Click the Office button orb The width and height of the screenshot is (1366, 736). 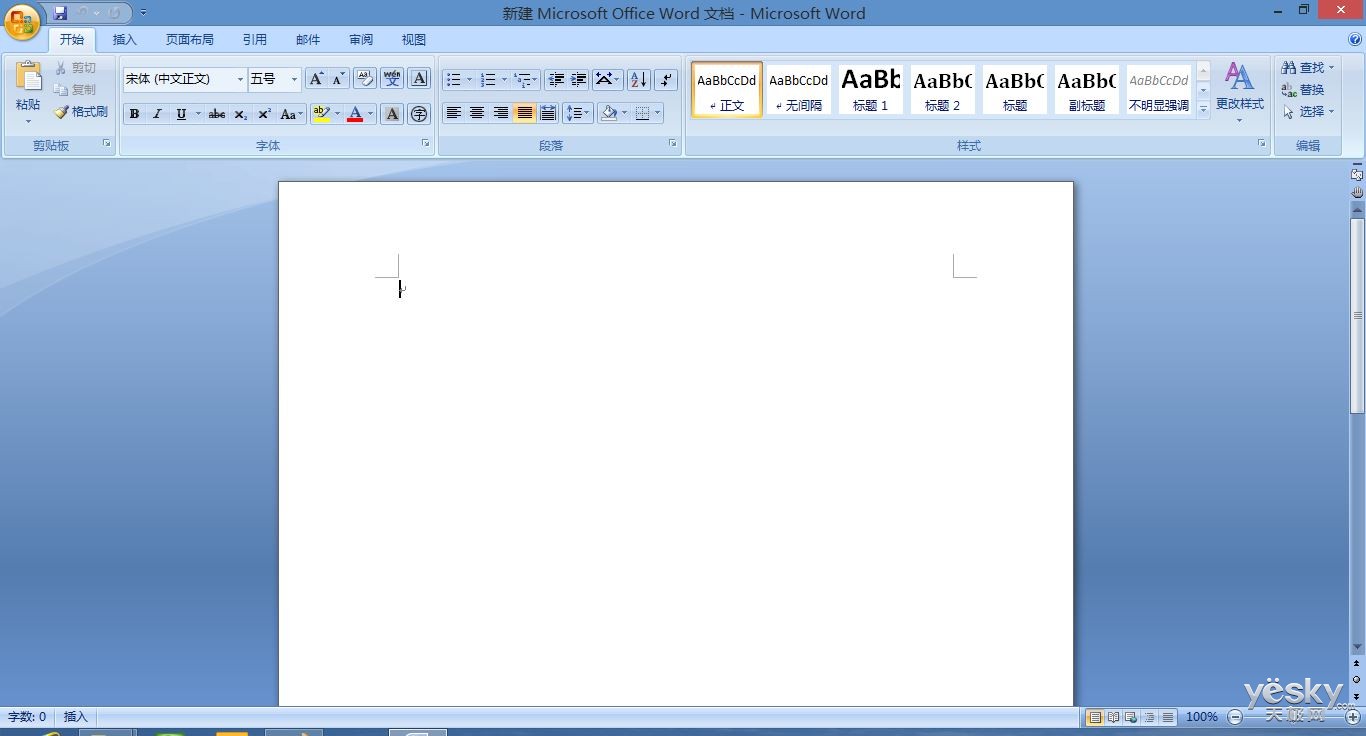[x=21, y=21]
